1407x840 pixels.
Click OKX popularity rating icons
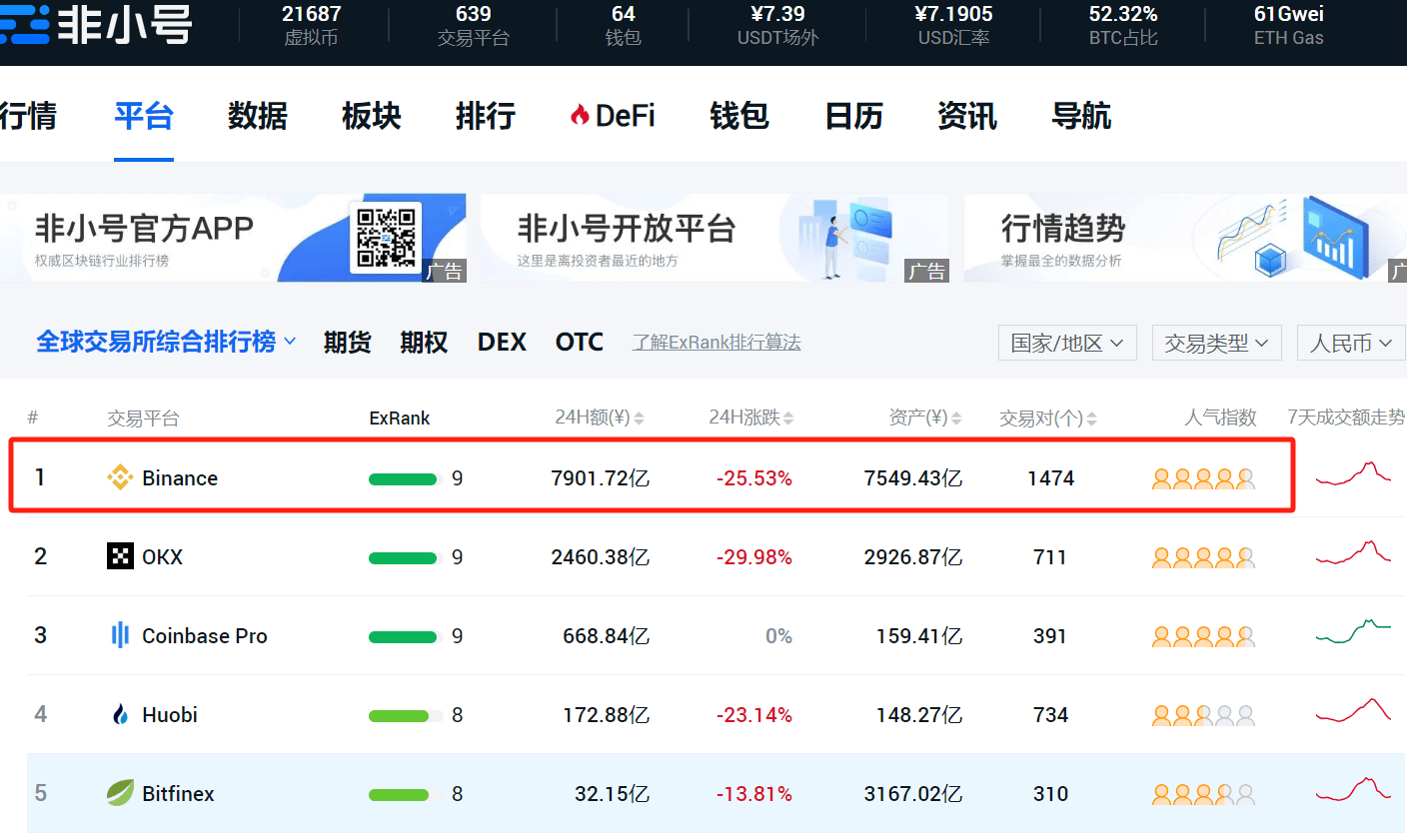1204,557
